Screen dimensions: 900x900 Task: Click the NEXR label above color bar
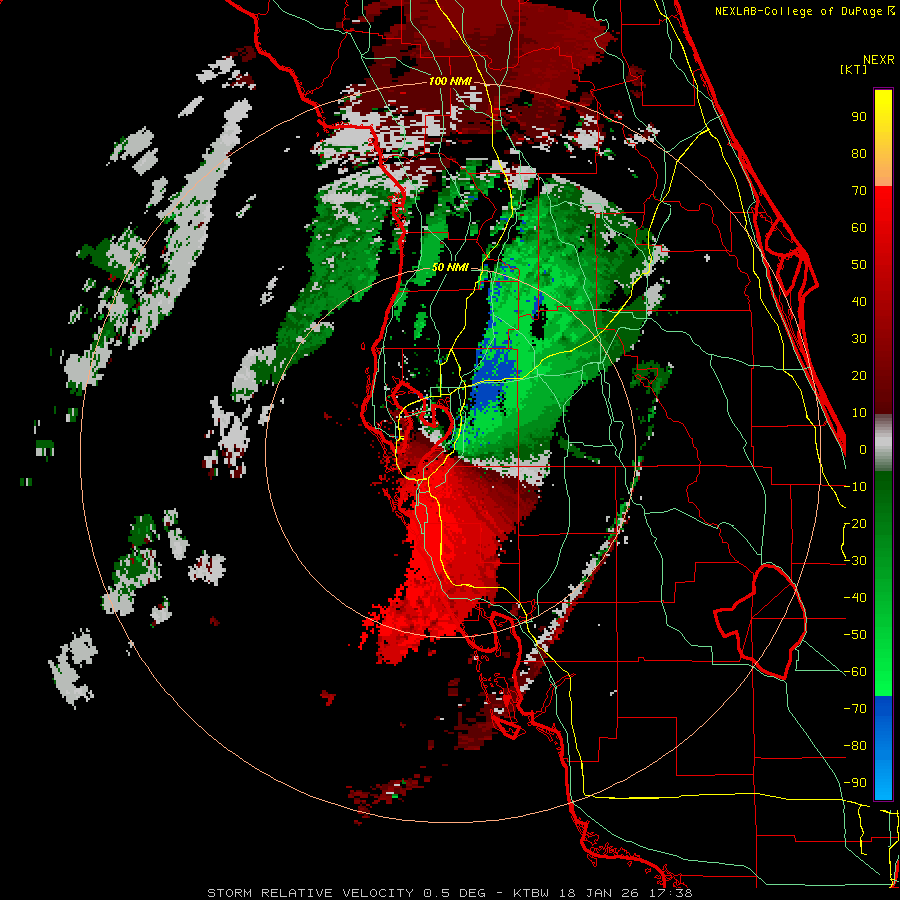point(879,60)
